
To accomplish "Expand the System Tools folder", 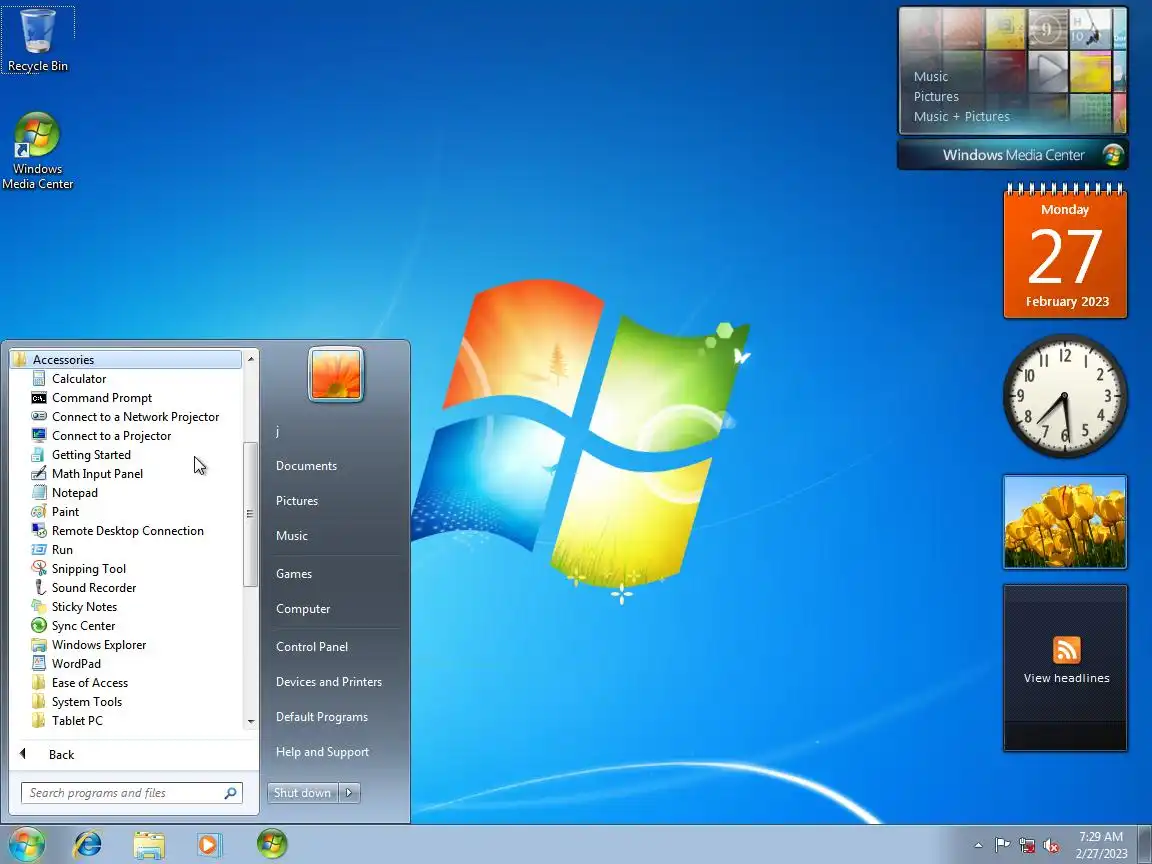I will (x=87, y=702).
